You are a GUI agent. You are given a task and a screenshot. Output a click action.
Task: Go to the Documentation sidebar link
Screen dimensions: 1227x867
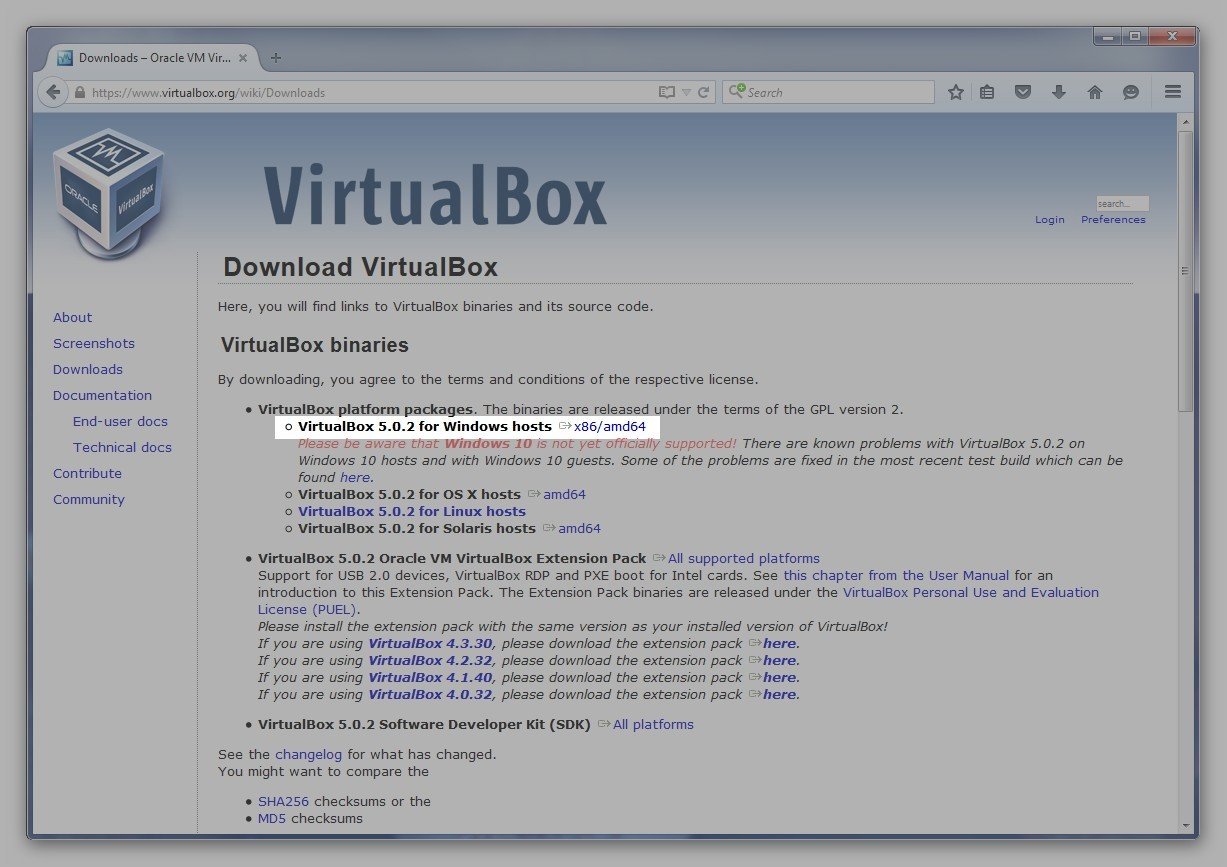click(x=102, y=395)
